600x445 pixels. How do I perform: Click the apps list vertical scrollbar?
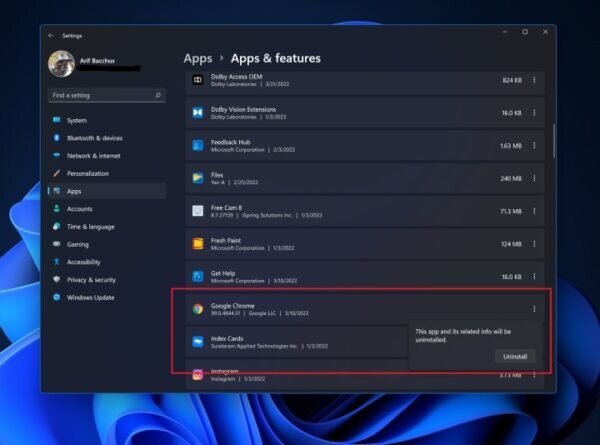554,140
